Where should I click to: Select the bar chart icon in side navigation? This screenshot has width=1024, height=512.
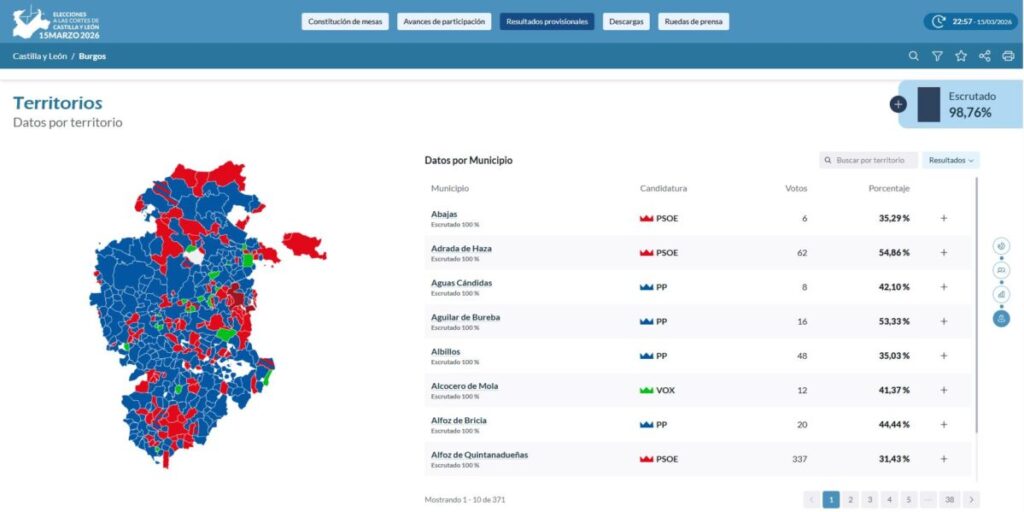coord(1001,295)
